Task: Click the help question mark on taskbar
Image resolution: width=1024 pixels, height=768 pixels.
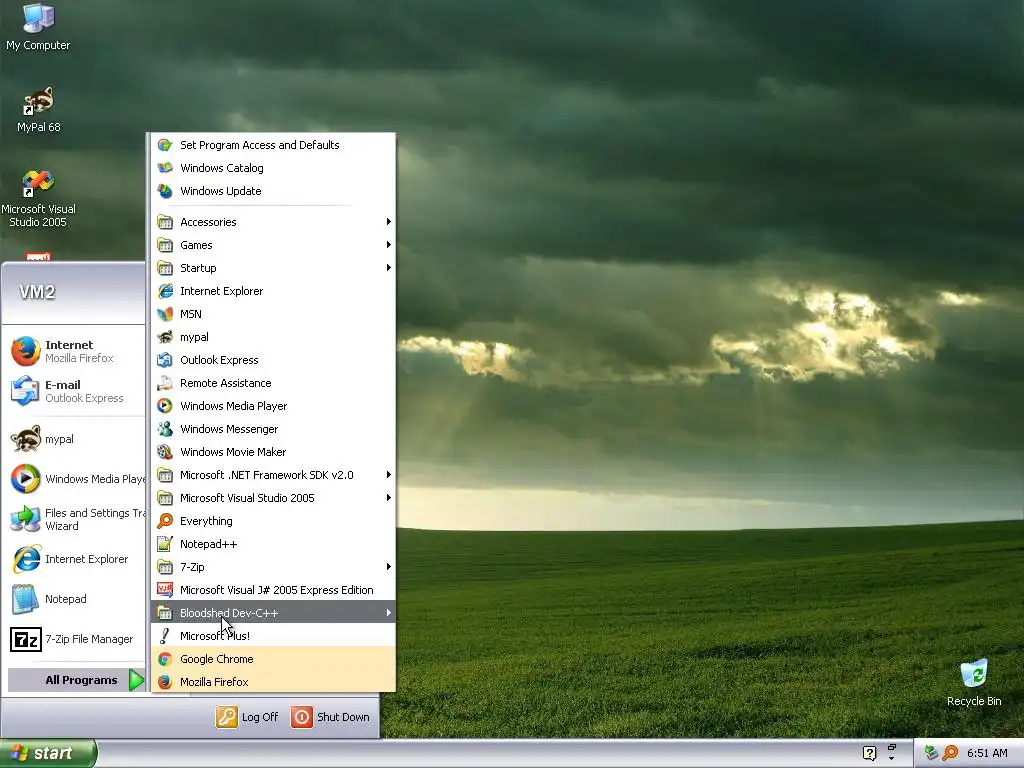Action: click(x=869, y=753)
